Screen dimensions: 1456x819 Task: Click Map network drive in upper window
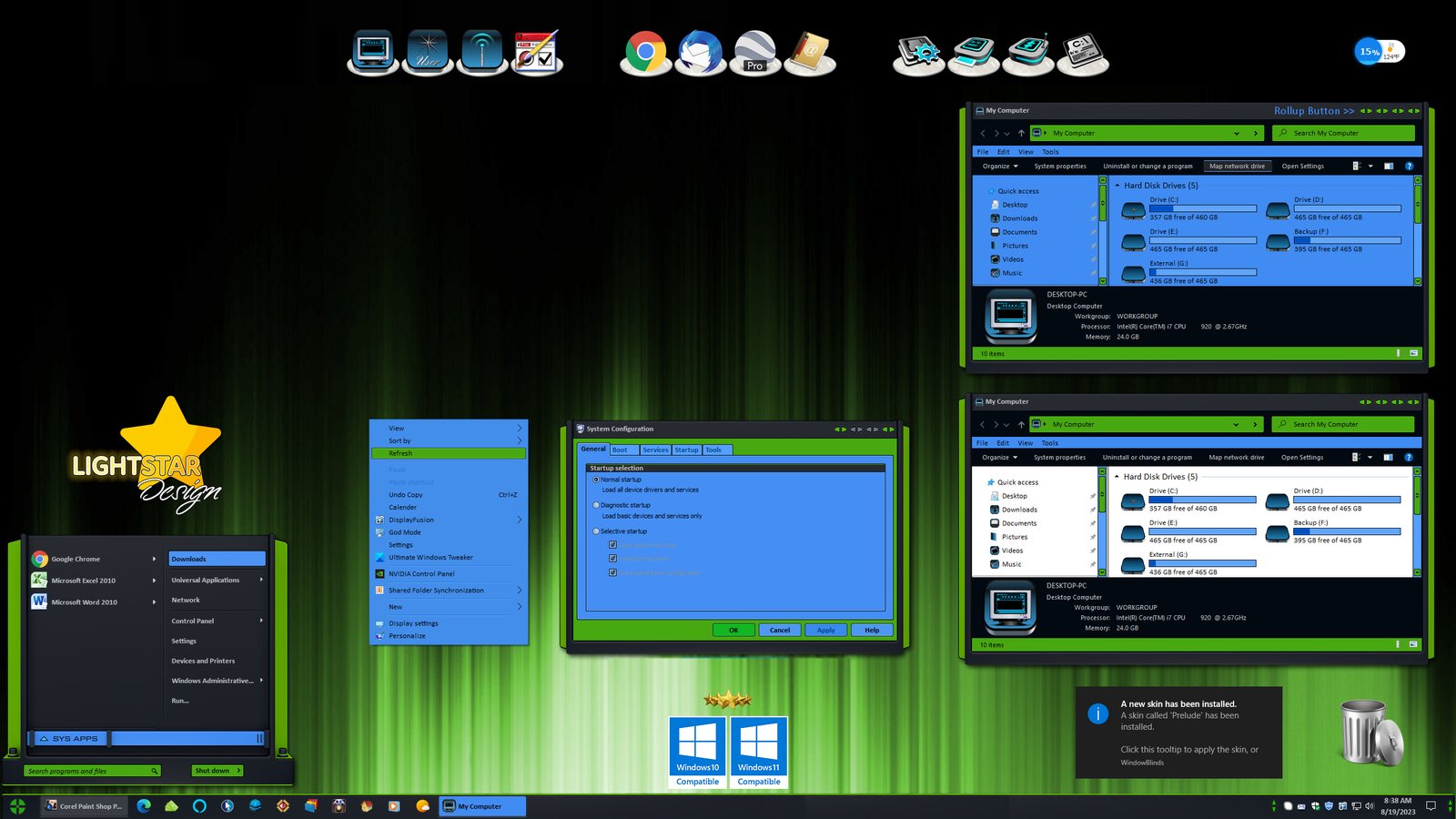tap(1237, 167)
